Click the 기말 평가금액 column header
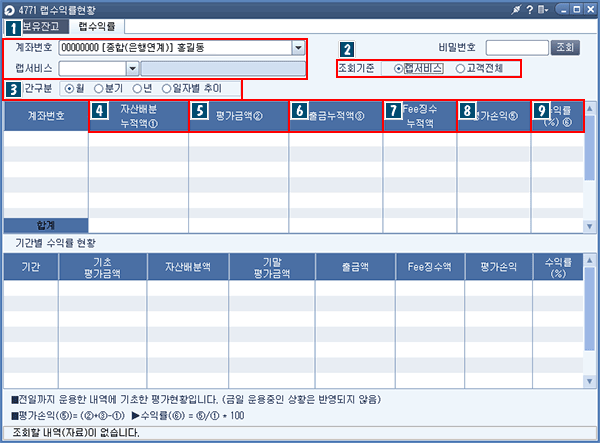The image size is (600, 443). click(x=272, y=267)
